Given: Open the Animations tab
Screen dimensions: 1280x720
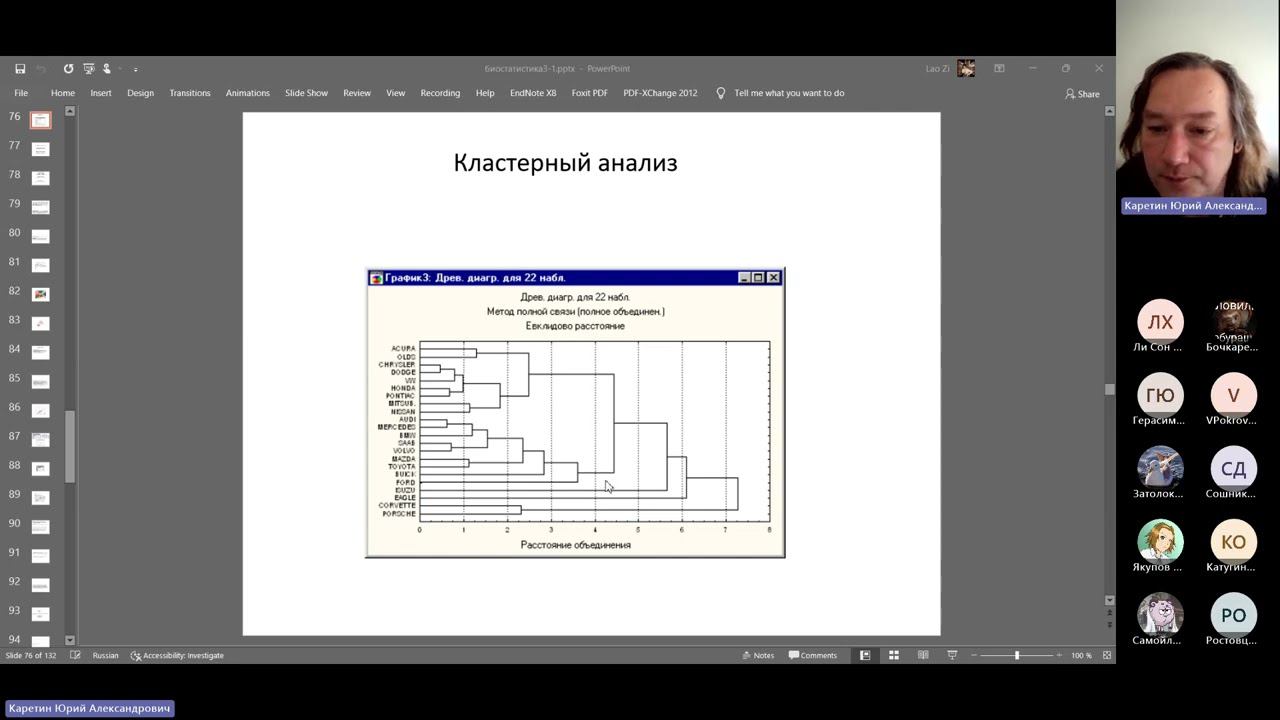Looking at the screenshot, I should (248, 93).
